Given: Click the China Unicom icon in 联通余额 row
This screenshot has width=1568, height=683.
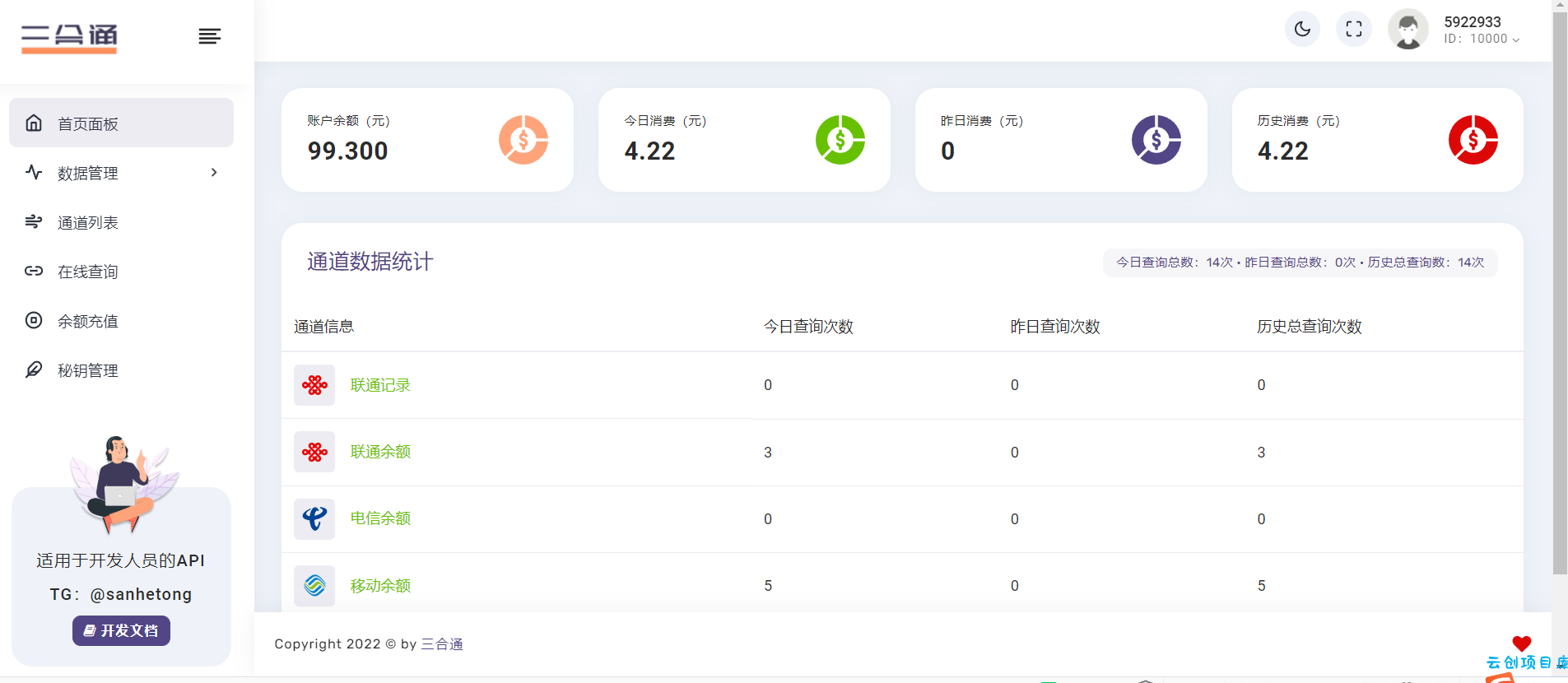Looking at the screenshot, I should tap(314, 452).
